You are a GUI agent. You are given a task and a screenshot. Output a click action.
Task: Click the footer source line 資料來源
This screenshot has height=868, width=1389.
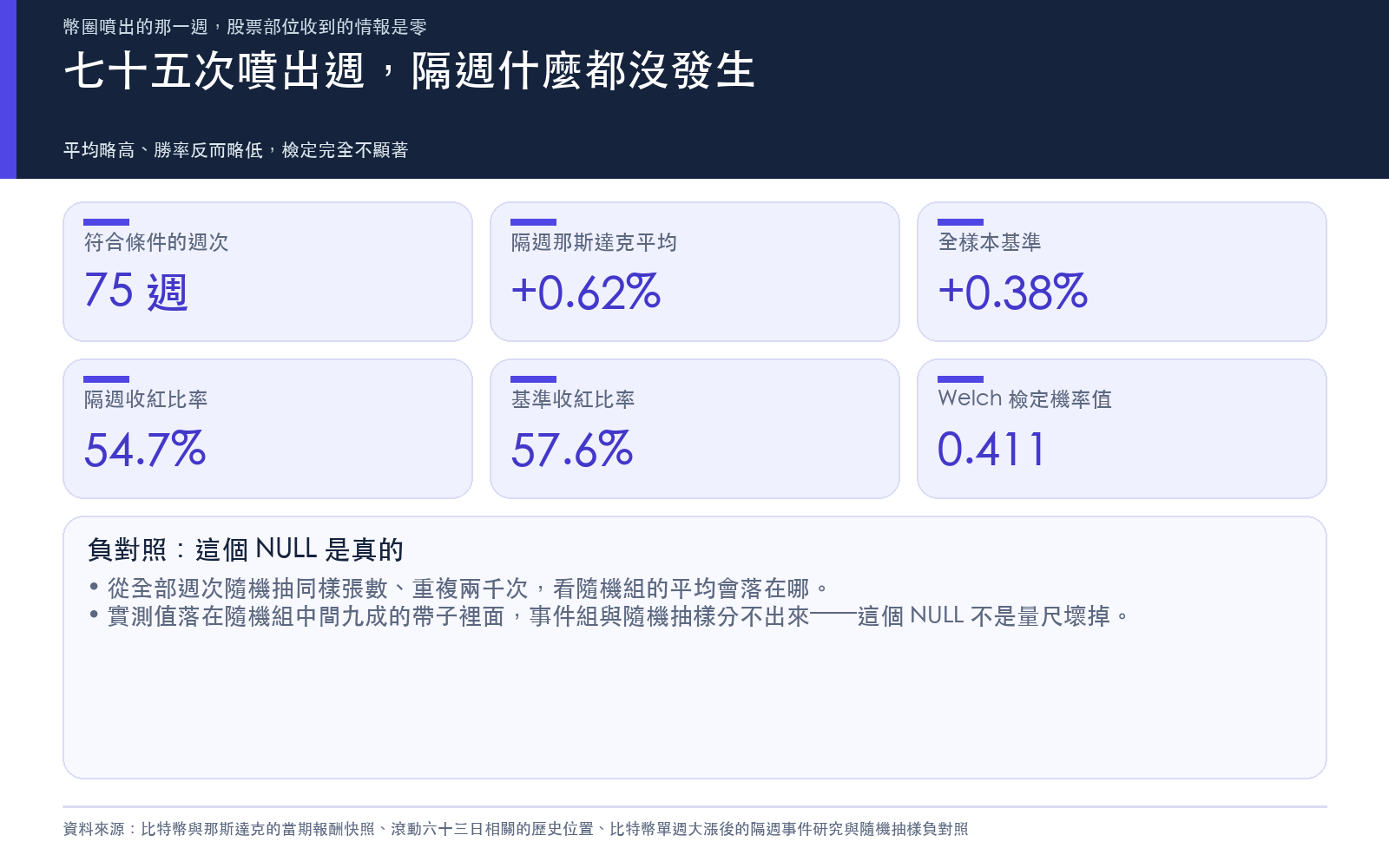click(x=516, y=829)
